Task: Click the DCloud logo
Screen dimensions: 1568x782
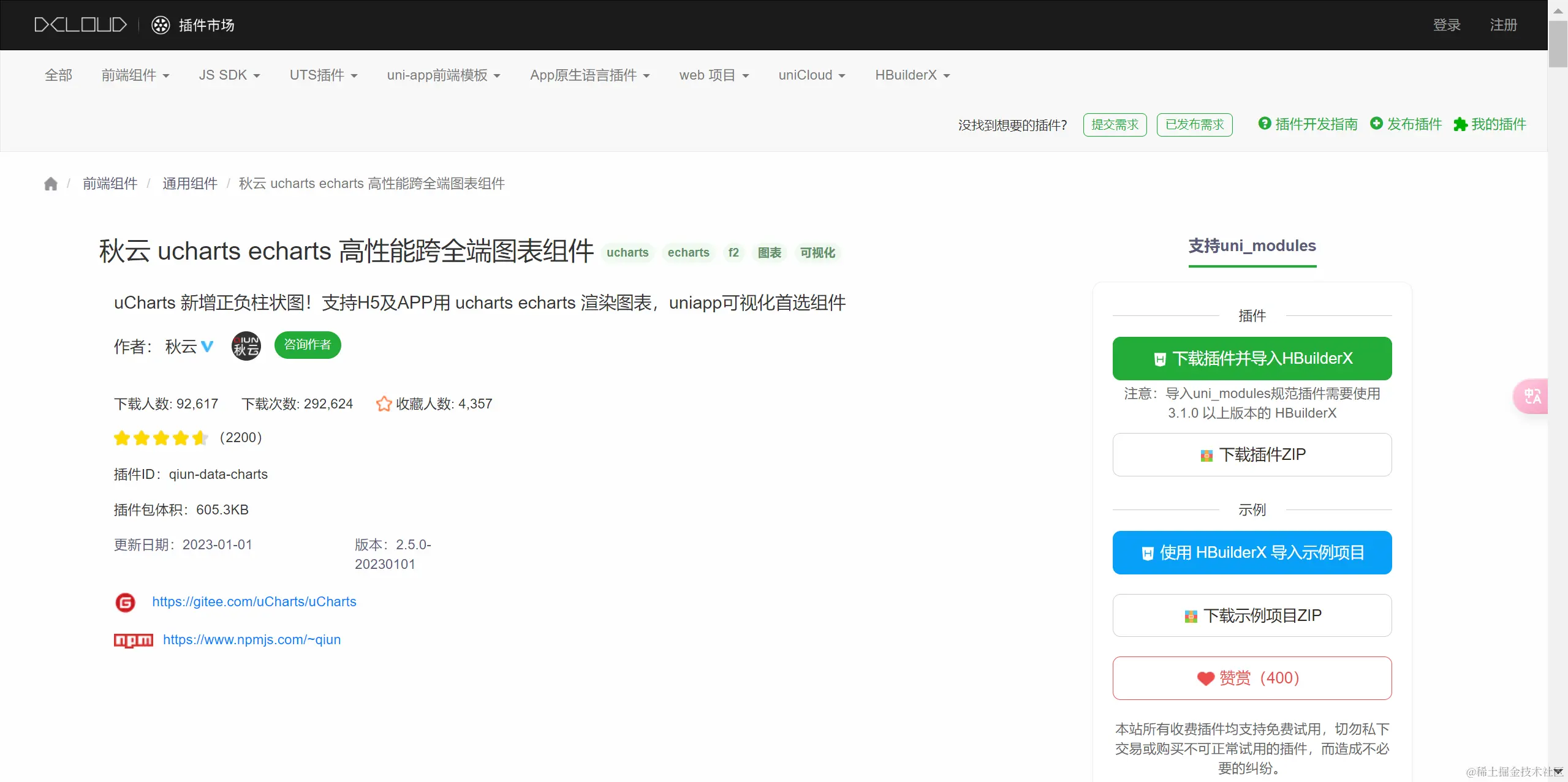Action: coord(80,24)
